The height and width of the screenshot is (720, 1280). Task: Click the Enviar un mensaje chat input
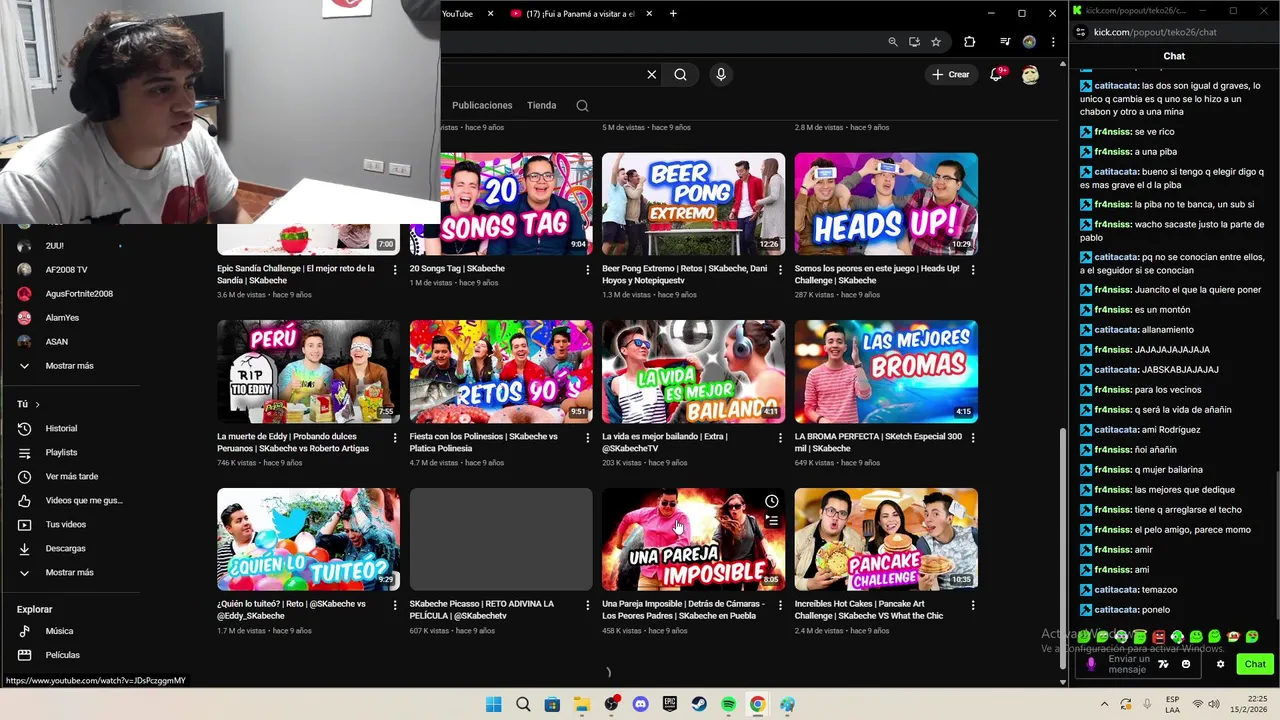point(1129,664)
